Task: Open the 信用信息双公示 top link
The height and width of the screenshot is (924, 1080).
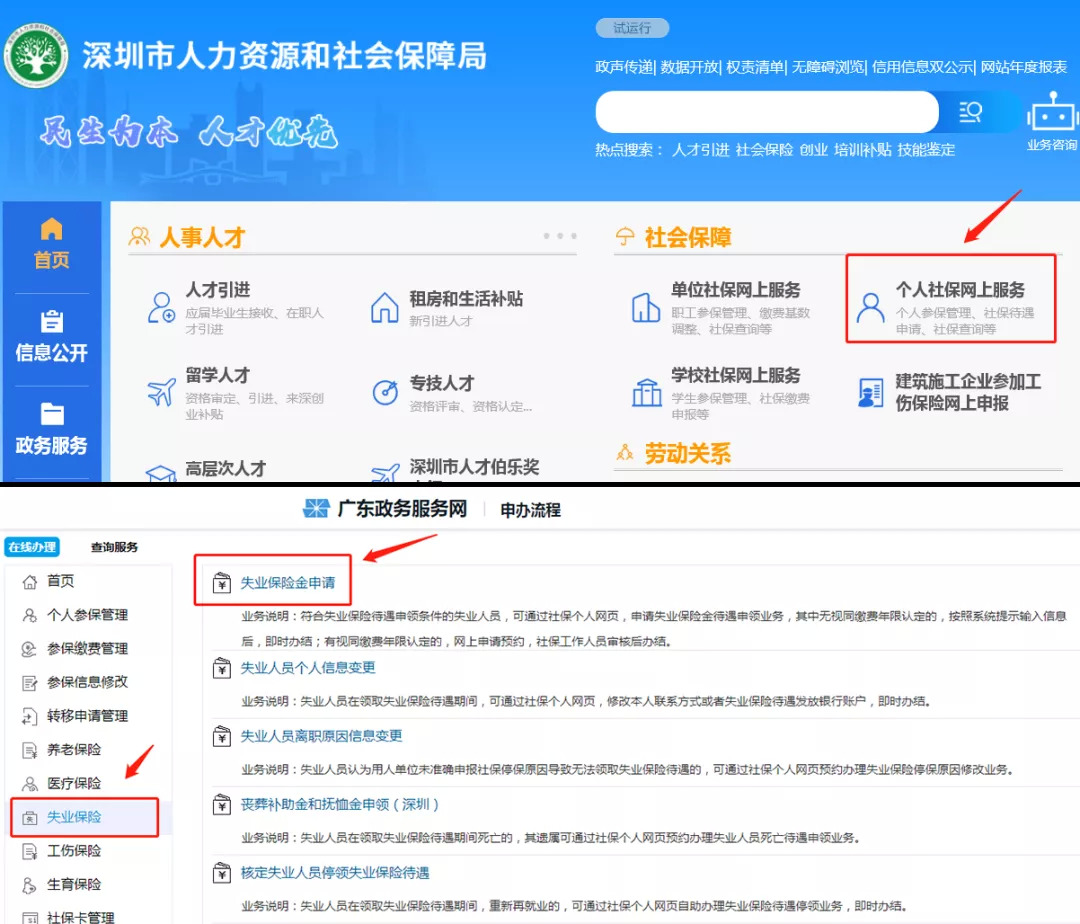Action: pyautogui.click(x=922, y=67)
